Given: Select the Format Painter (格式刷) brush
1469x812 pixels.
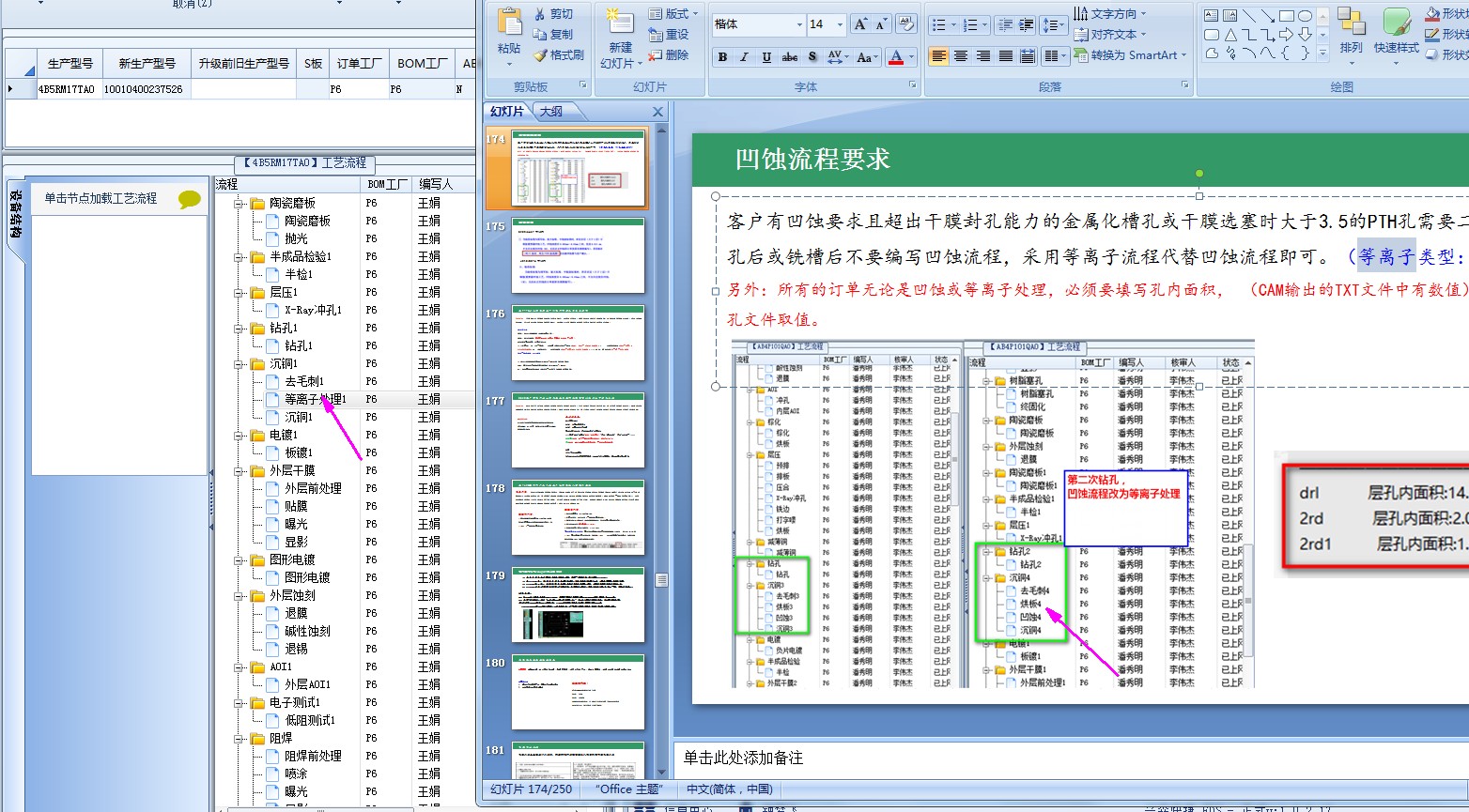Looking at the screenshot, I should 540,54.
